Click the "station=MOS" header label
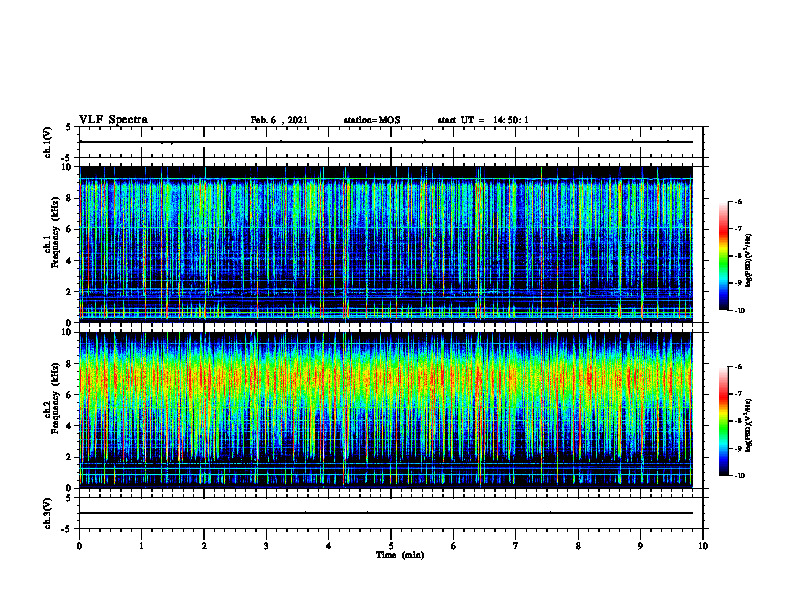Screen dimensions: 792x612 pos(372,120)
